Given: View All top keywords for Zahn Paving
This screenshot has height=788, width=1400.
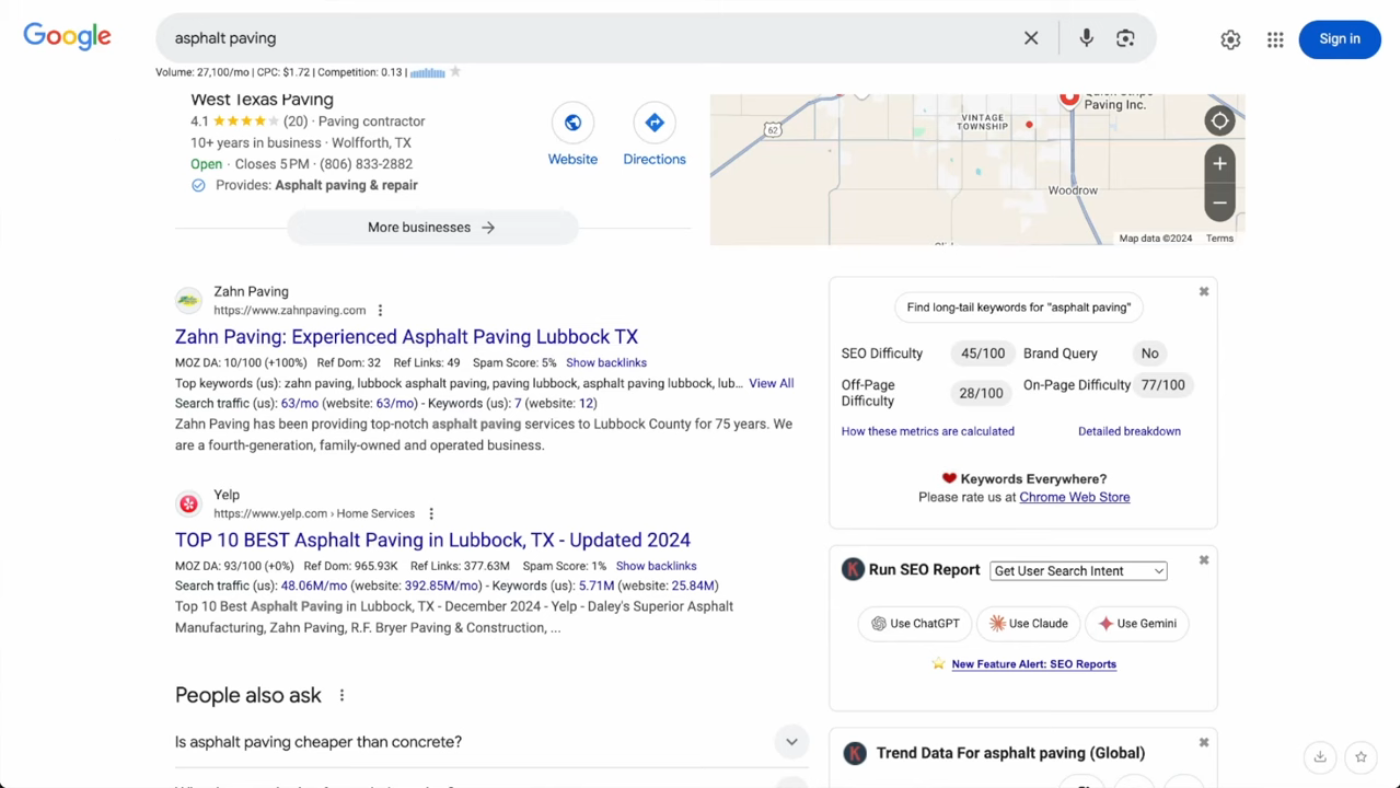Looking at the screenshot, I should (771, 383).
